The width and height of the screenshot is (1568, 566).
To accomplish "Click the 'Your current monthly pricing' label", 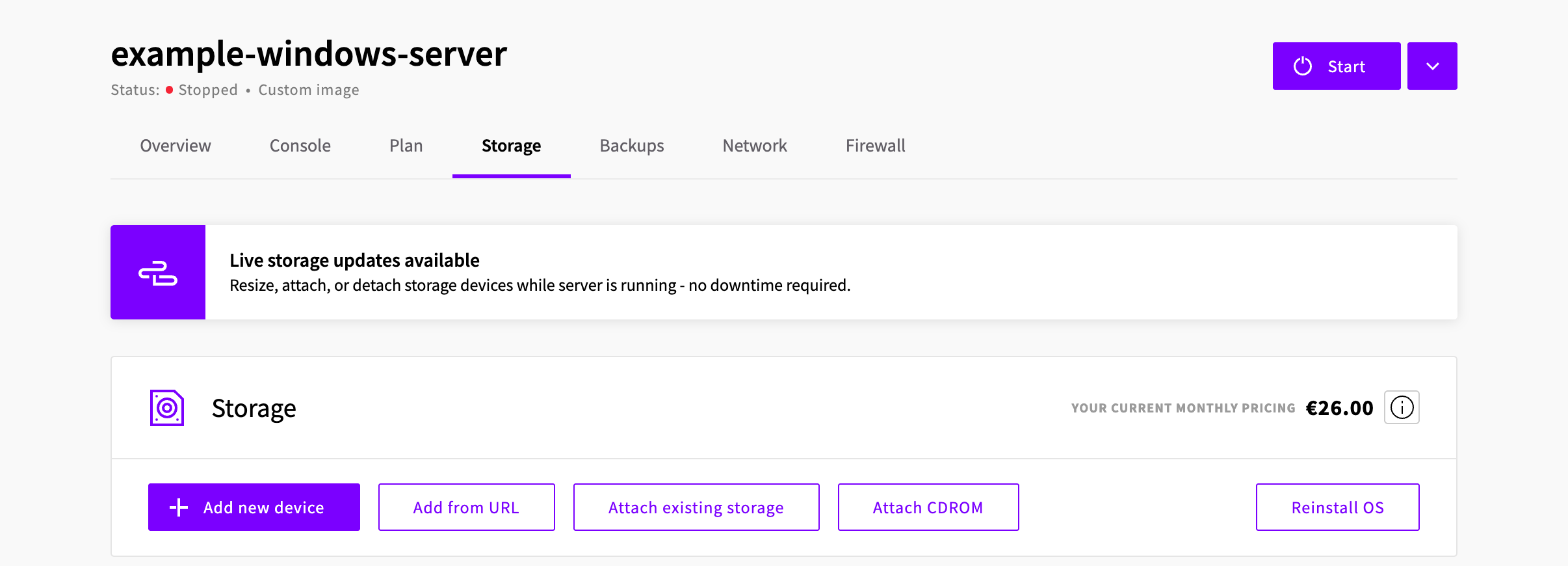I will tap(1183, 409).
